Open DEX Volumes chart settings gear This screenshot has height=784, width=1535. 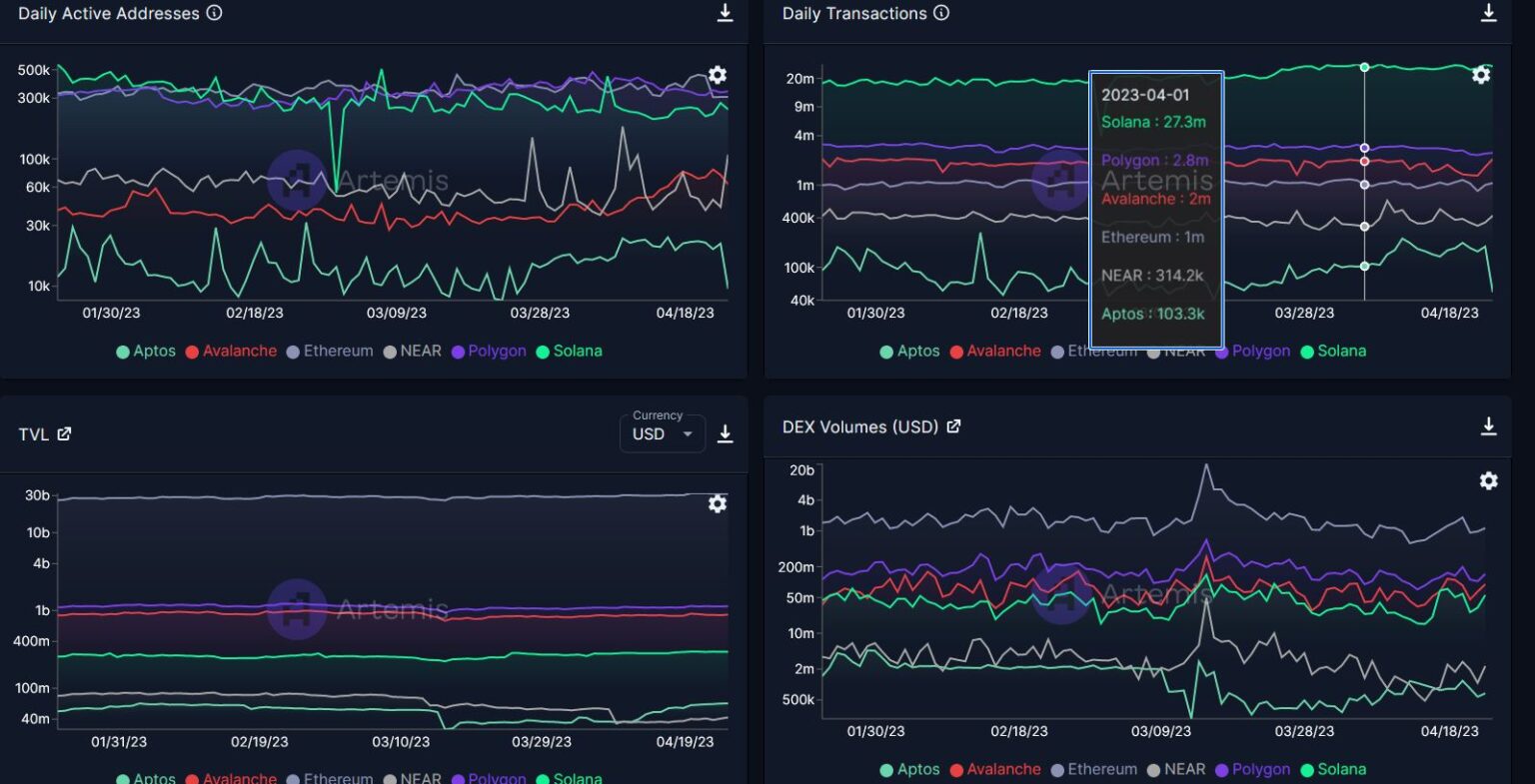click(1488, 481)
